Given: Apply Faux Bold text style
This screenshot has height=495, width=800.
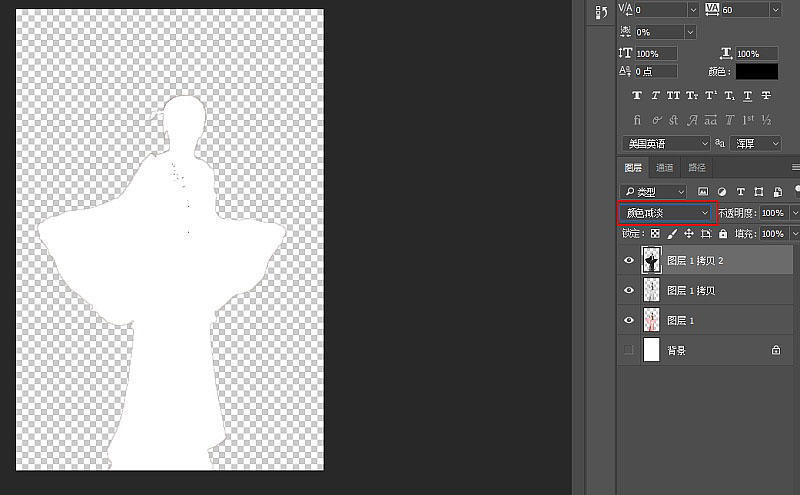Looking at the screenshot, I should click(637, 95).
